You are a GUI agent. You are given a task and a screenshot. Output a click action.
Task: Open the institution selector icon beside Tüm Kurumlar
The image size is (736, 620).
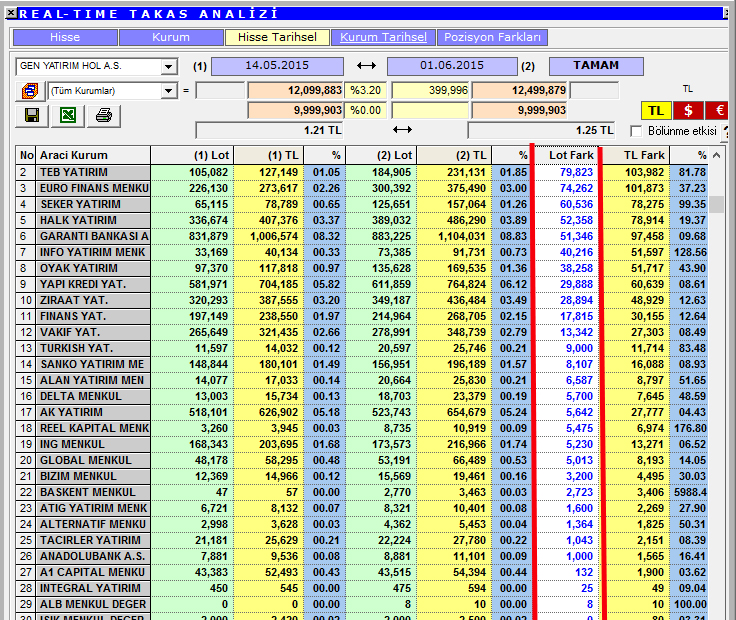(x=30, y=91)
